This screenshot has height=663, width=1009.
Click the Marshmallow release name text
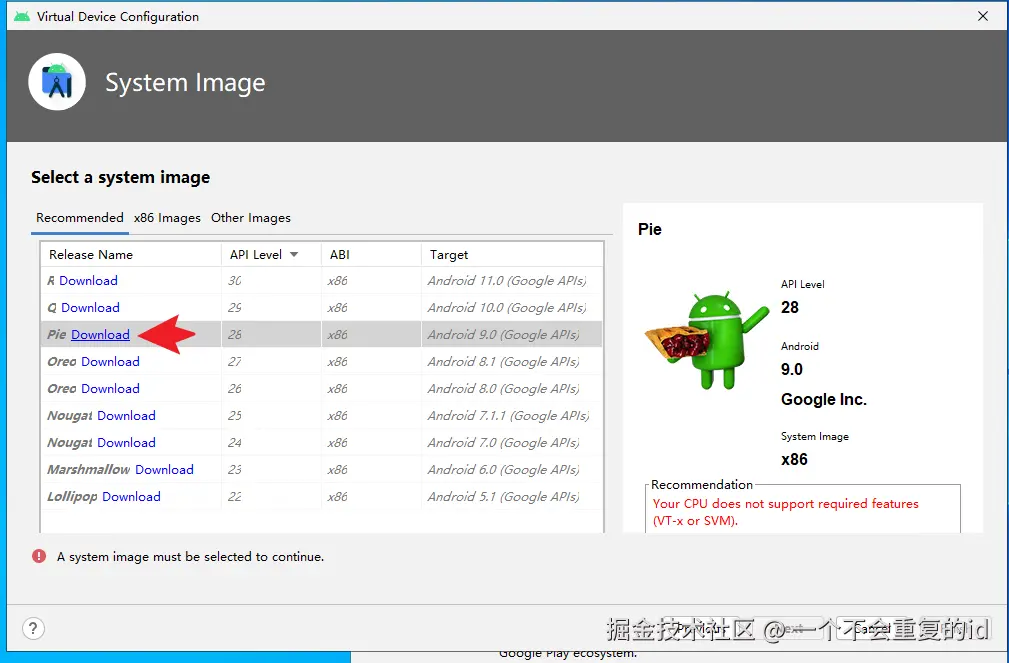click(x=89, y=470)
